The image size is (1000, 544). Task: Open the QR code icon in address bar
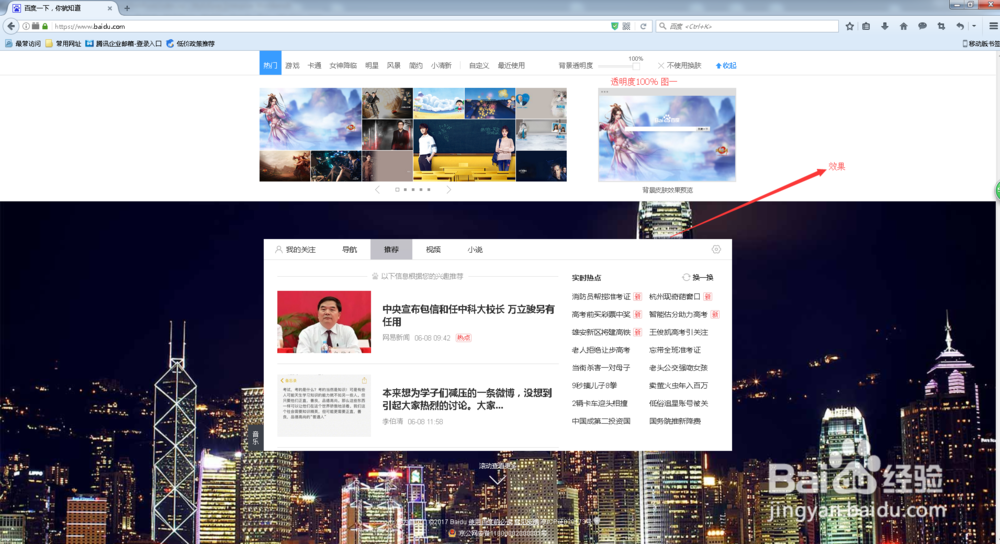click(x=626, y=26)
